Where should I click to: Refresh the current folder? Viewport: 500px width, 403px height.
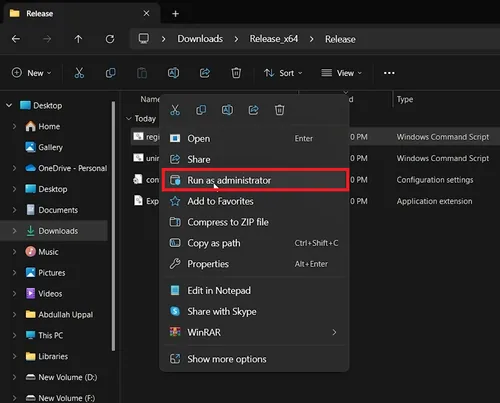(x=110, y=39)
